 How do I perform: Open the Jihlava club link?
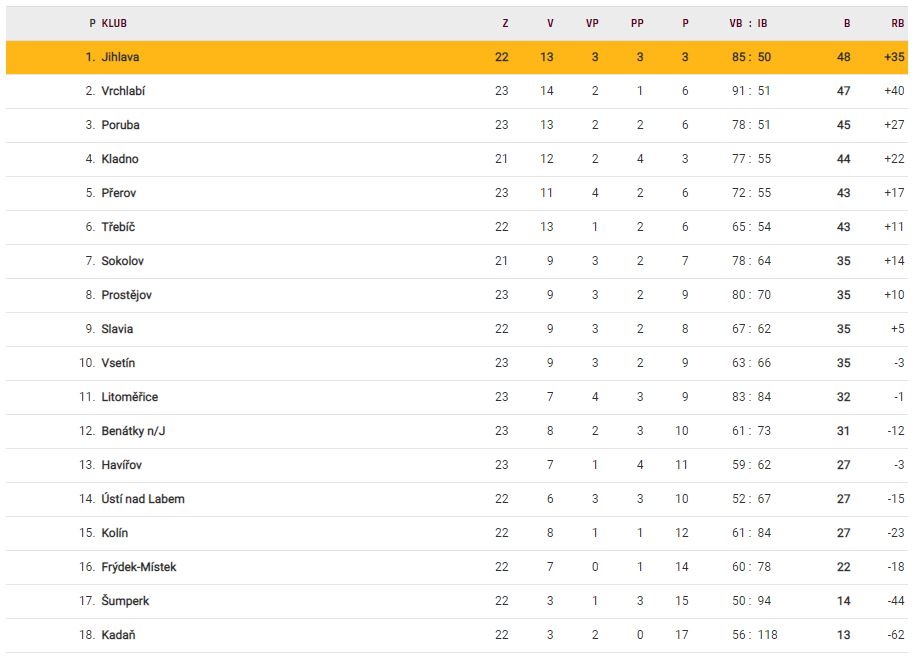120,57
